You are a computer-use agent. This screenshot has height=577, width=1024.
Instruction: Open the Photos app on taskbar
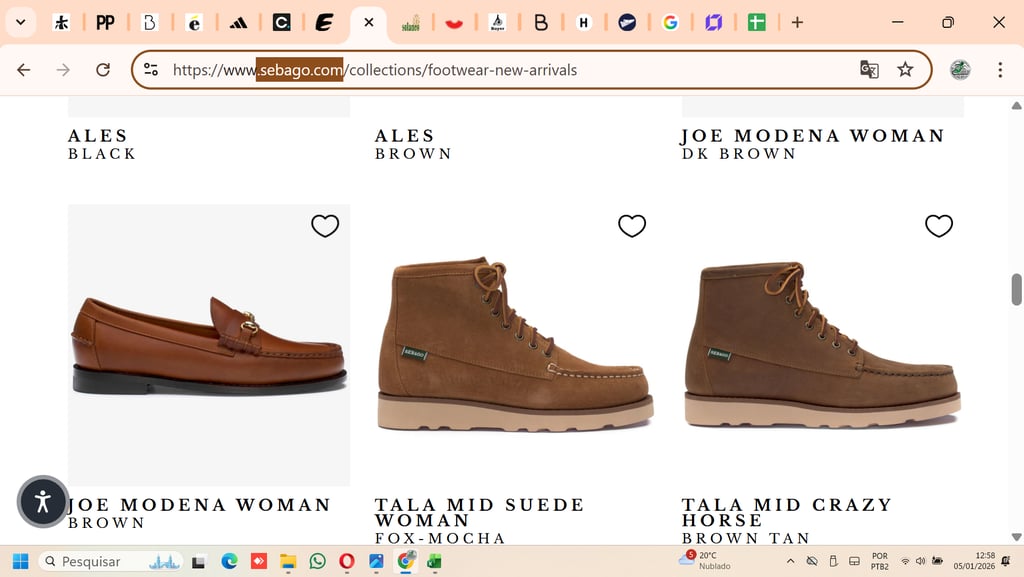[x=376, y=561]
